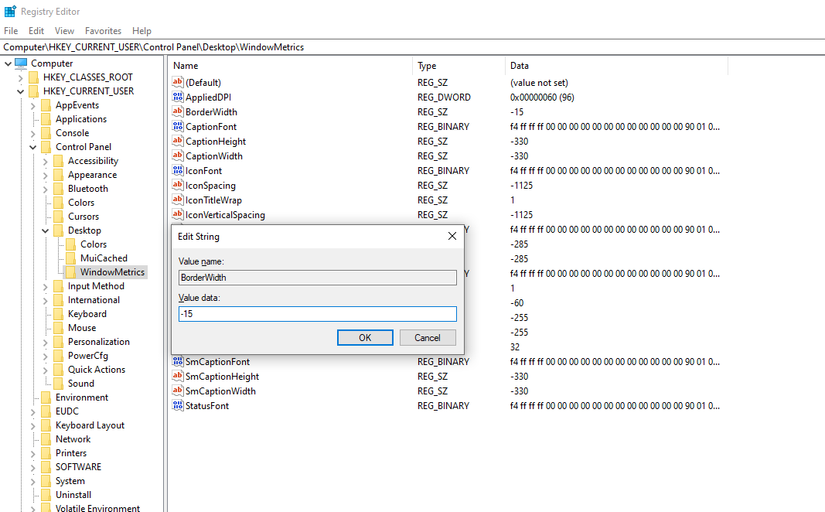Select the Network key in the tree
The width and height of the screenshot is (825, 512).
[x=73, y=439]
